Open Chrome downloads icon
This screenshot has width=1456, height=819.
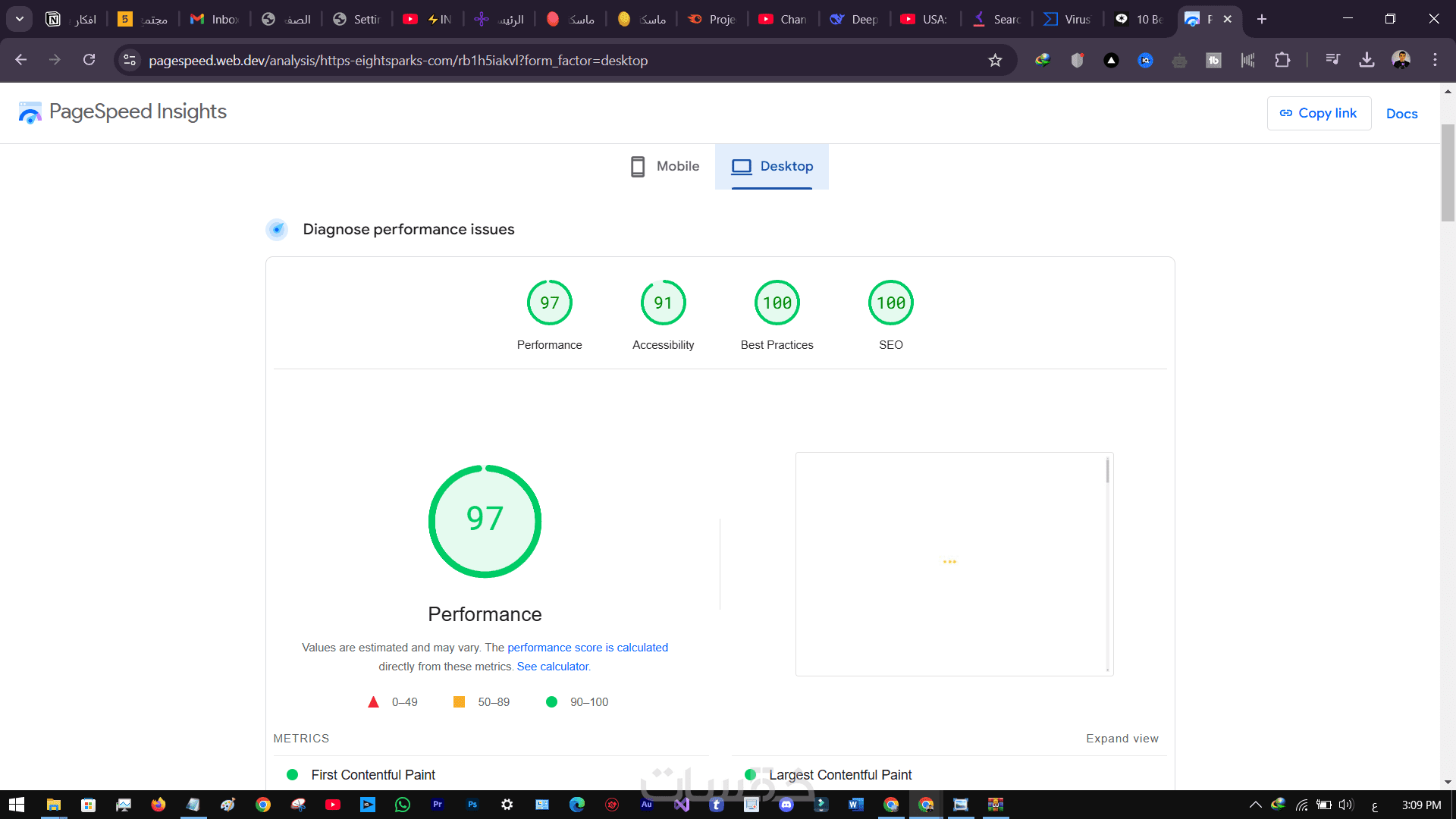(1367, 60)
